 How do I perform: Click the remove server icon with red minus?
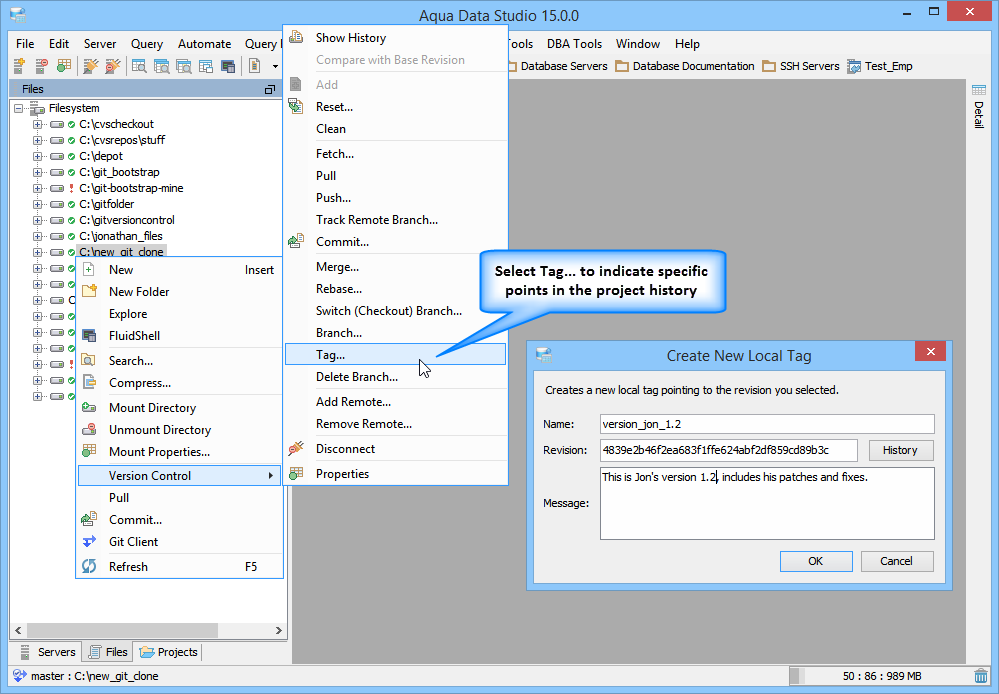(x=41, y=66)
